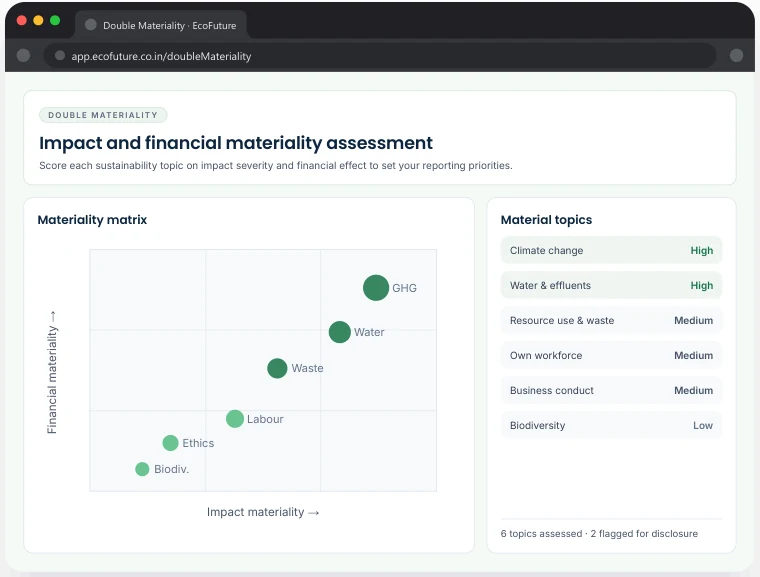The image size is (760, 577).
Task: Click the 'GHG' label in the matrix
Action: point(404,288)
